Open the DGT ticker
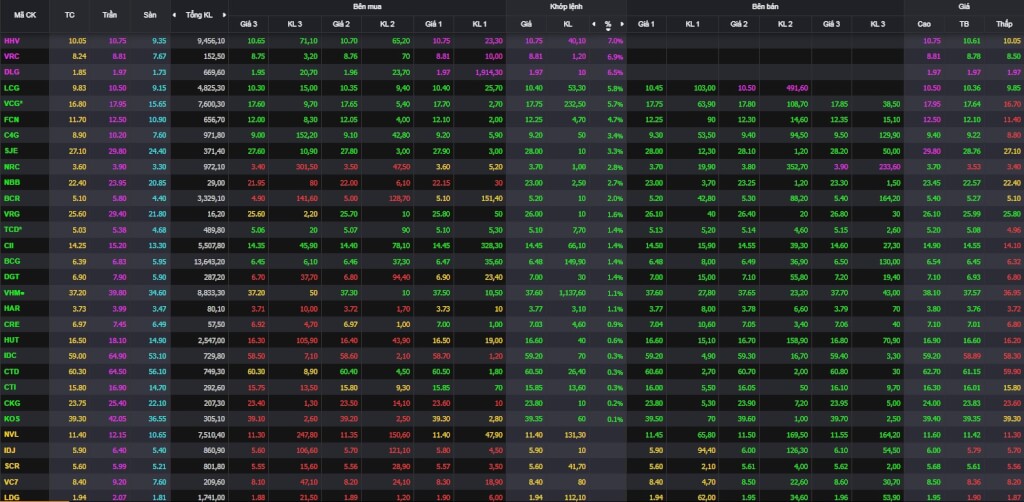Screen dimensions: 1024x502 coord(12,276)
